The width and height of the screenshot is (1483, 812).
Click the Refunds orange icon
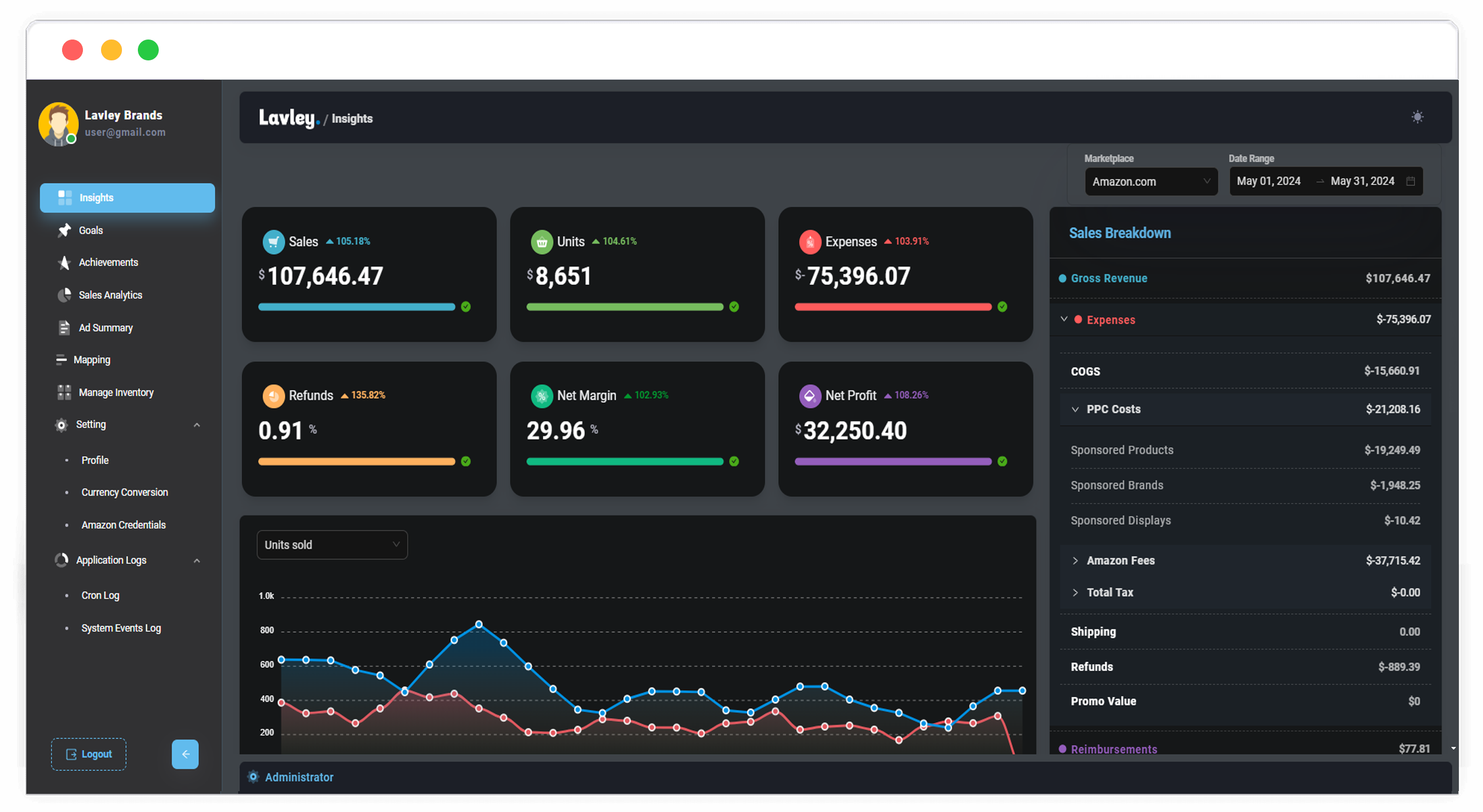coord(274,396)
